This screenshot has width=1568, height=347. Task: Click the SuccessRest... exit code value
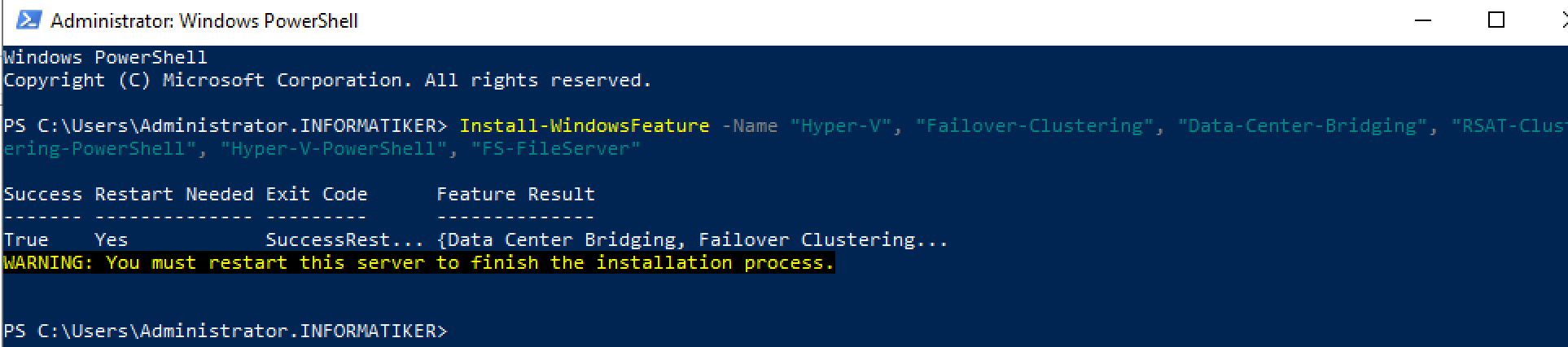[345, 239]
